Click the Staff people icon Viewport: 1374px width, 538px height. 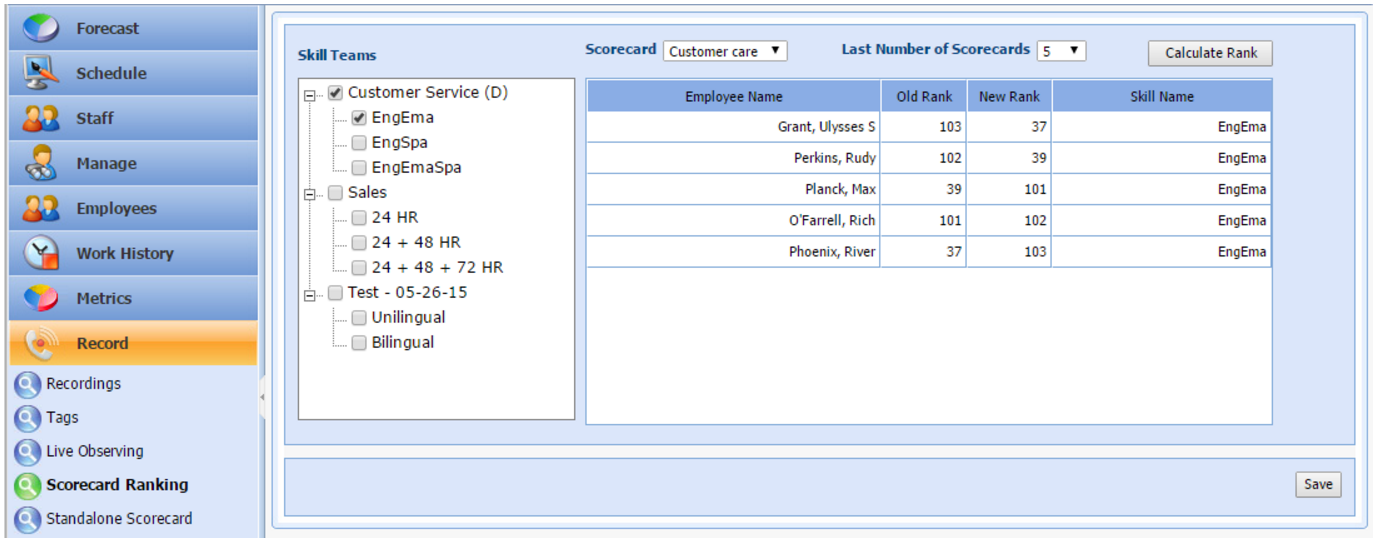coord(41,118)
